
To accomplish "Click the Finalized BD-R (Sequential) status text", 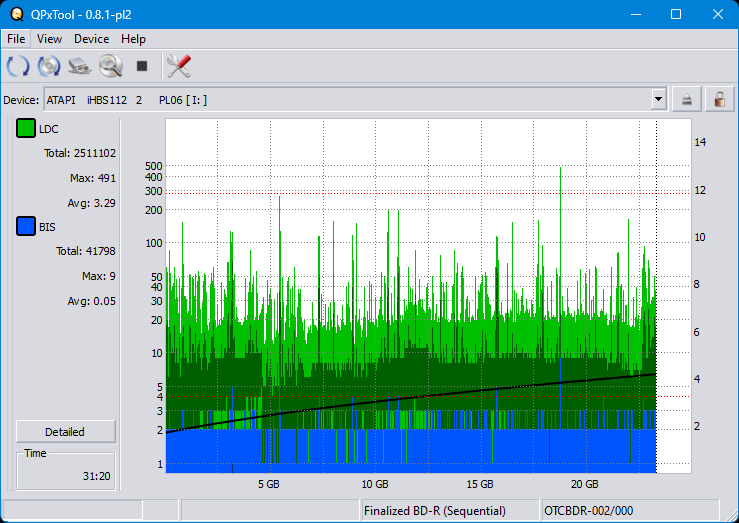I will 435,511.
